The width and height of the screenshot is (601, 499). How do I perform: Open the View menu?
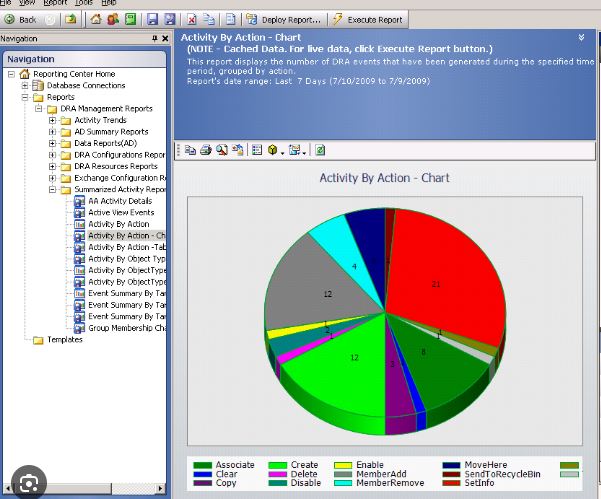27,3
